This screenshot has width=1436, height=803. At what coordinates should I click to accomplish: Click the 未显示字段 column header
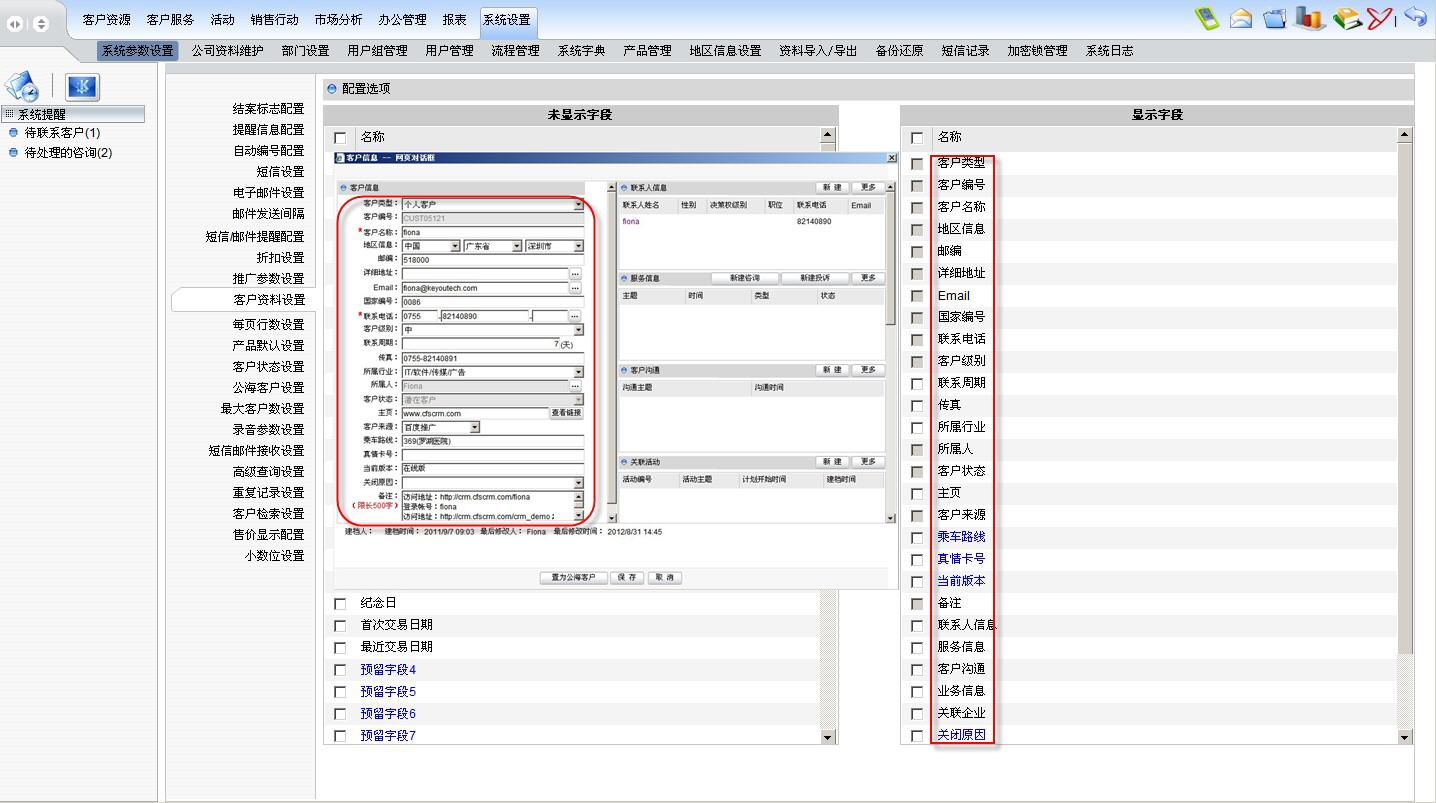point(580,115)
